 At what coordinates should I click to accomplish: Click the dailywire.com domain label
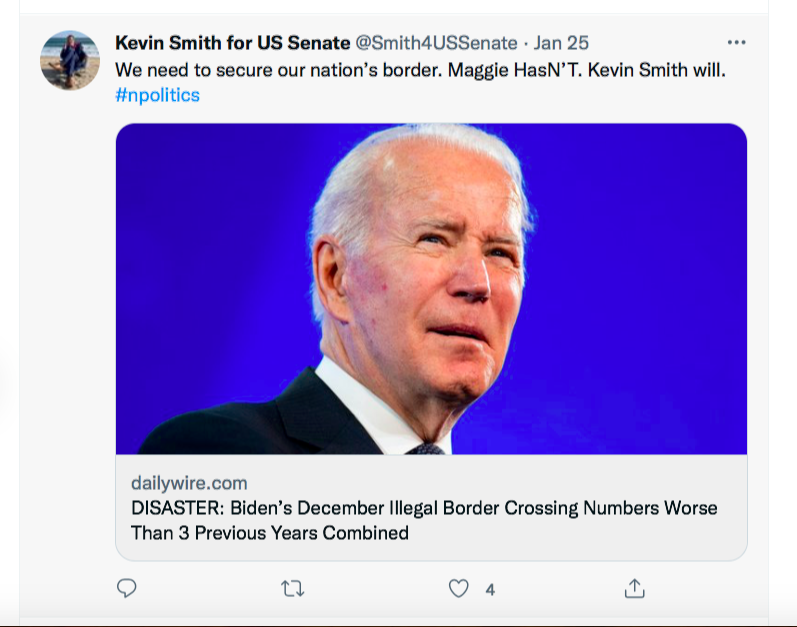189,483
